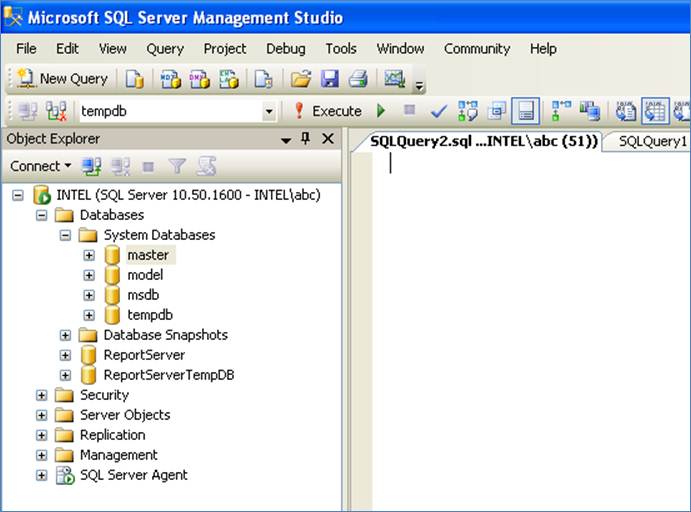Click the green Debug play arrow
The width and height of the screenshot is (691, 512).
click(x=382, y=111)
